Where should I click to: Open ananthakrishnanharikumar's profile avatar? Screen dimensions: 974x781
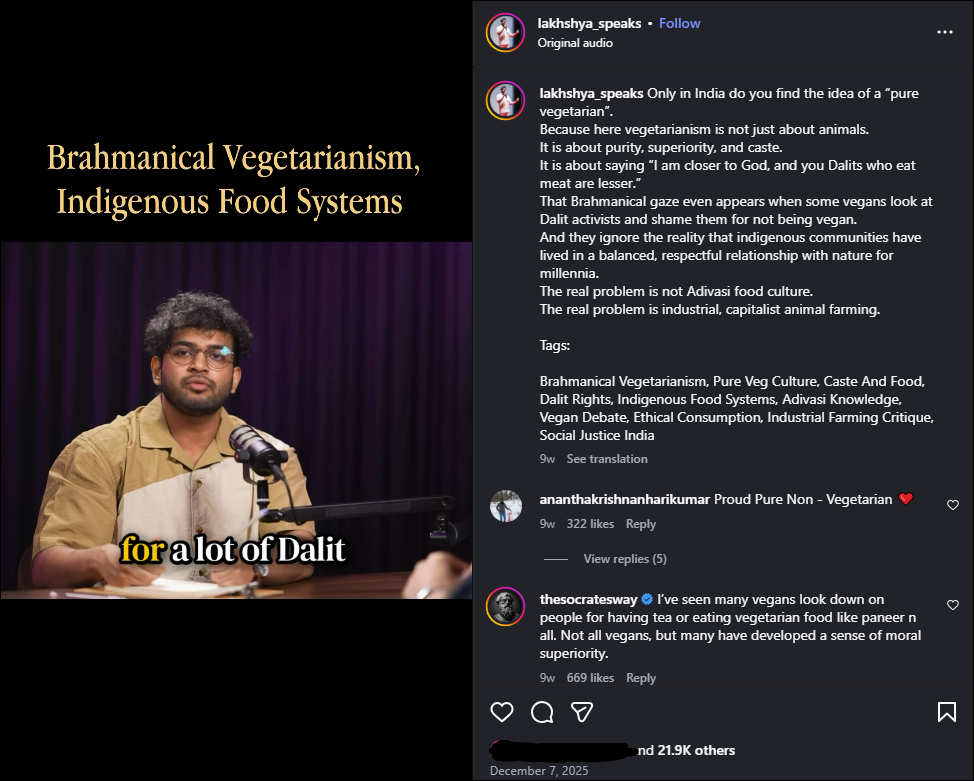506,506
